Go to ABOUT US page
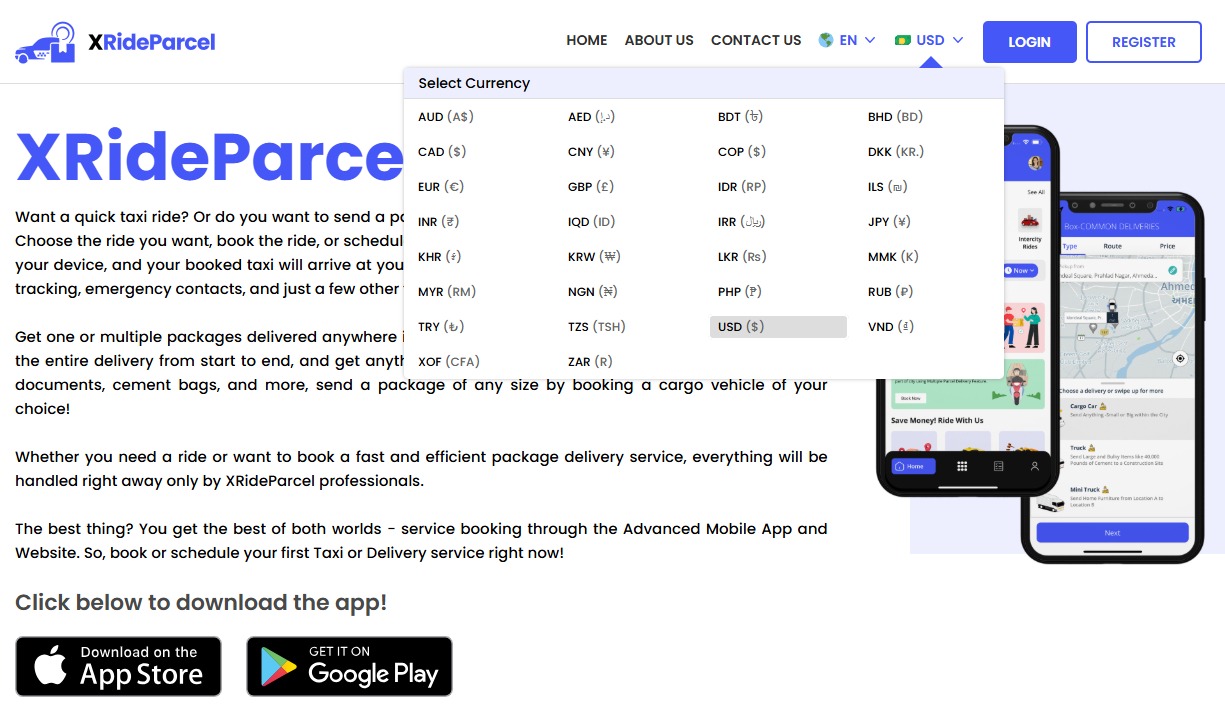The image size is (1225, 722). pos(659,40)
